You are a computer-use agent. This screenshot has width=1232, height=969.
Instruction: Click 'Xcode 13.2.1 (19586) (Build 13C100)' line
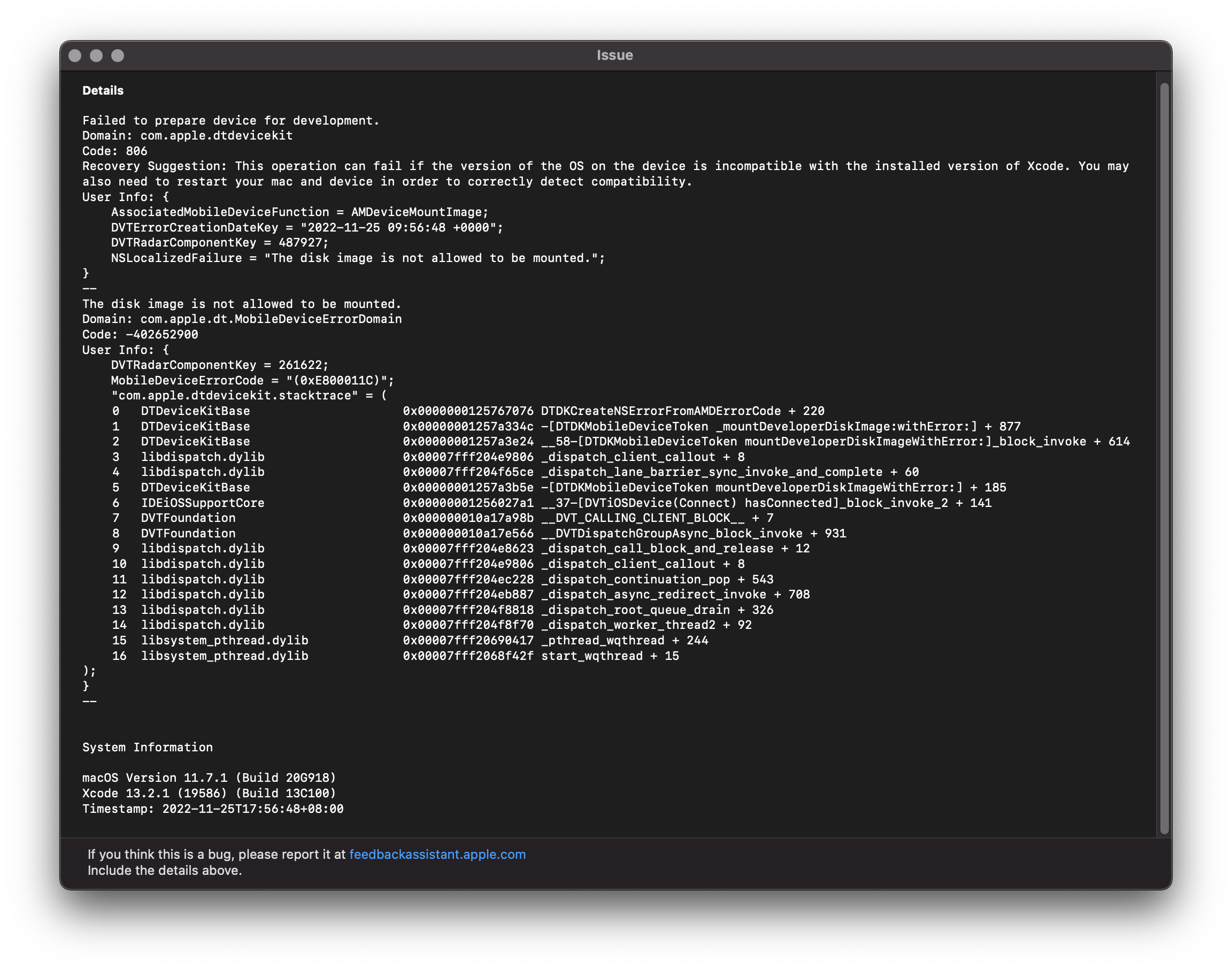tap(209, 793)
